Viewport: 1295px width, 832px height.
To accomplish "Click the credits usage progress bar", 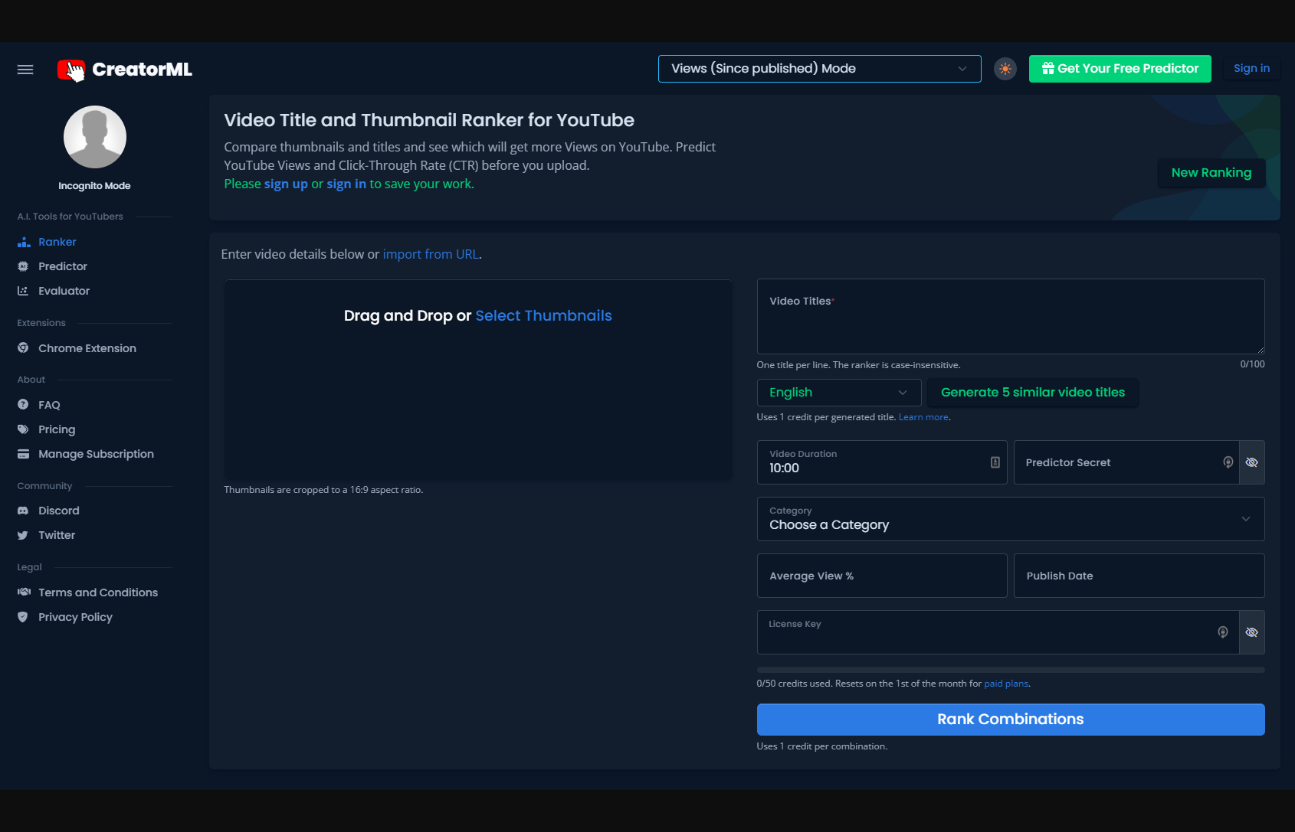I will (x=1010, y=670).
